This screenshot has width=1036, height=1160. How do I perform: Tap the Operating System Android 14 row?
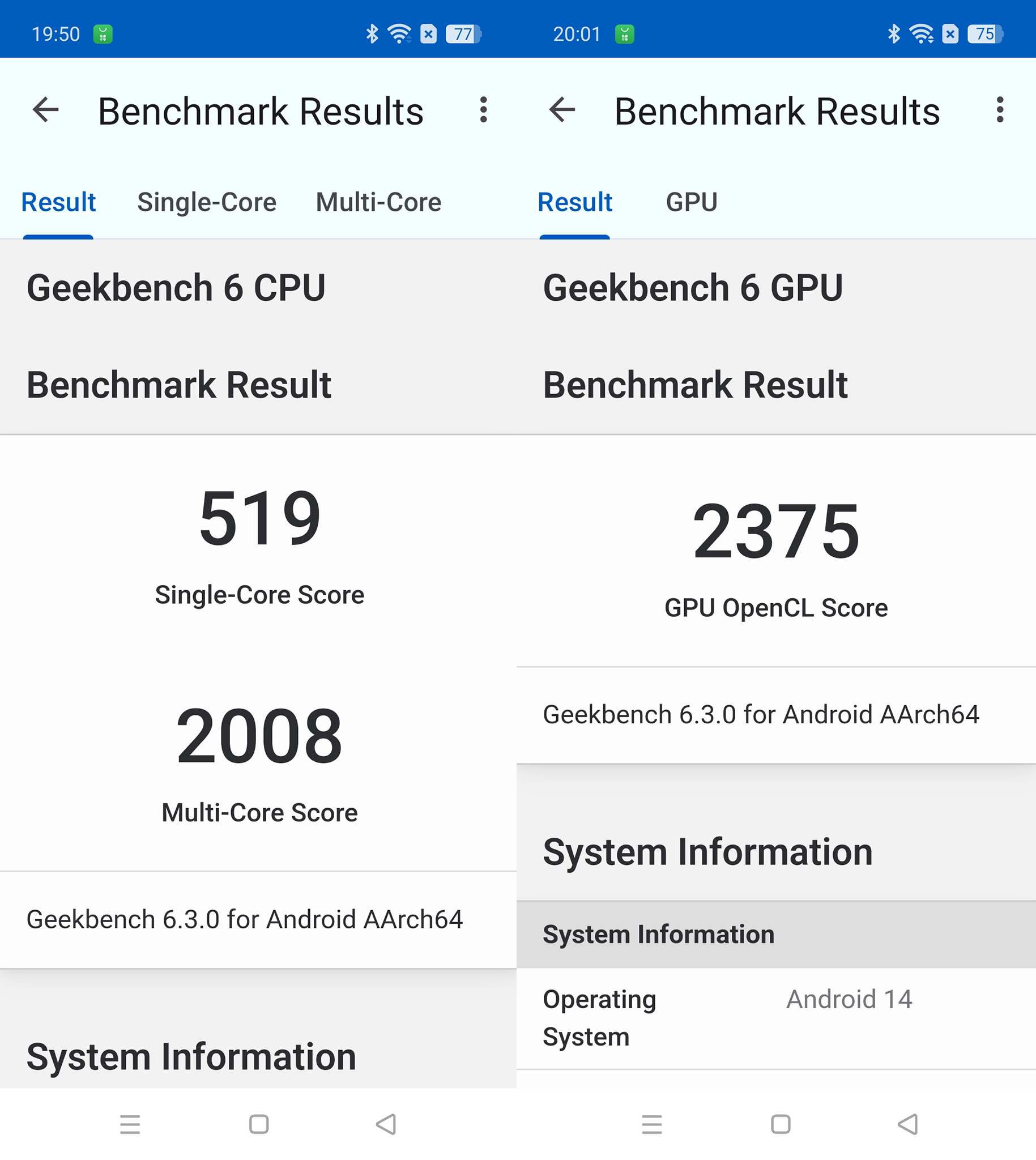pos(776,1018)
